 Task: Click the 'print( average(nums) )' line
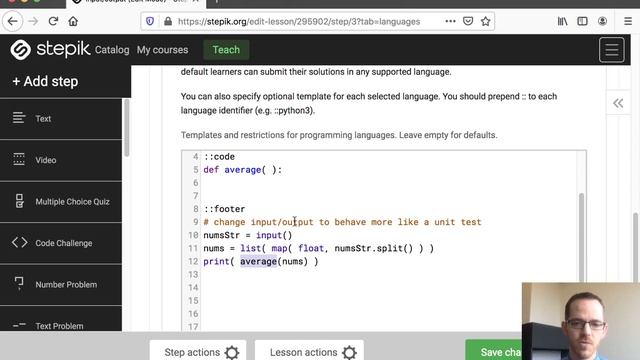coord(260,261)
